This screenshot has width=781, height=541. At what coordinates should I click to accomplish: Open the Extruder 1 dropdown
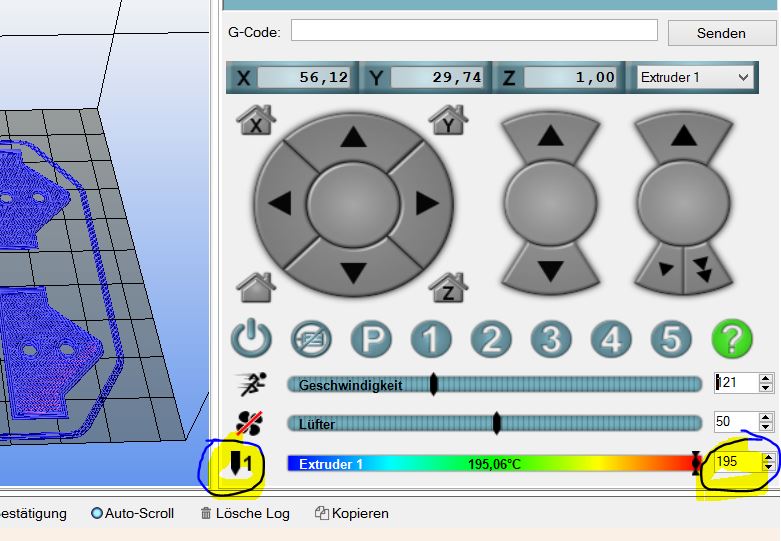[x=695, y=77]
